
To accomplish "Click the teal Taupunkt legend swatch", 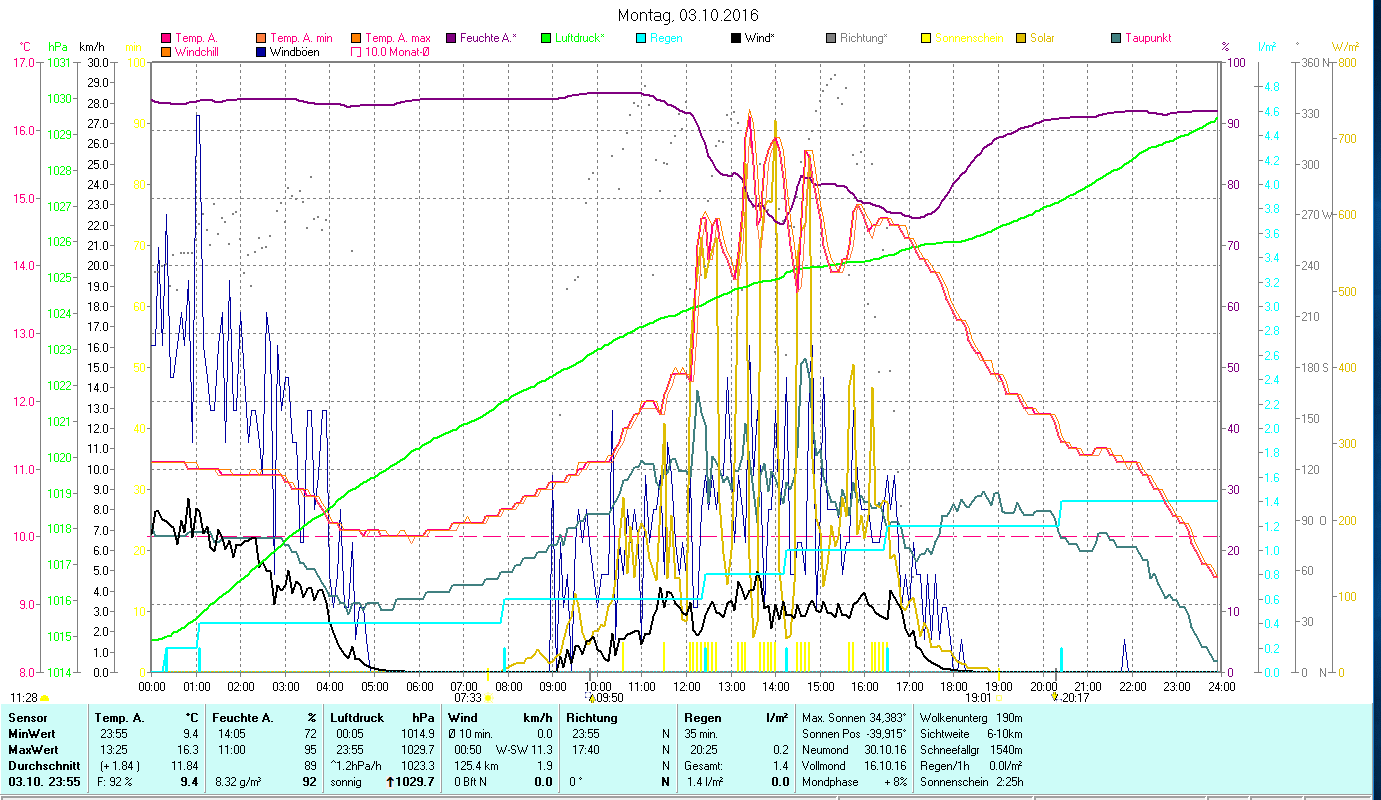I will (x=1115, y=38).
